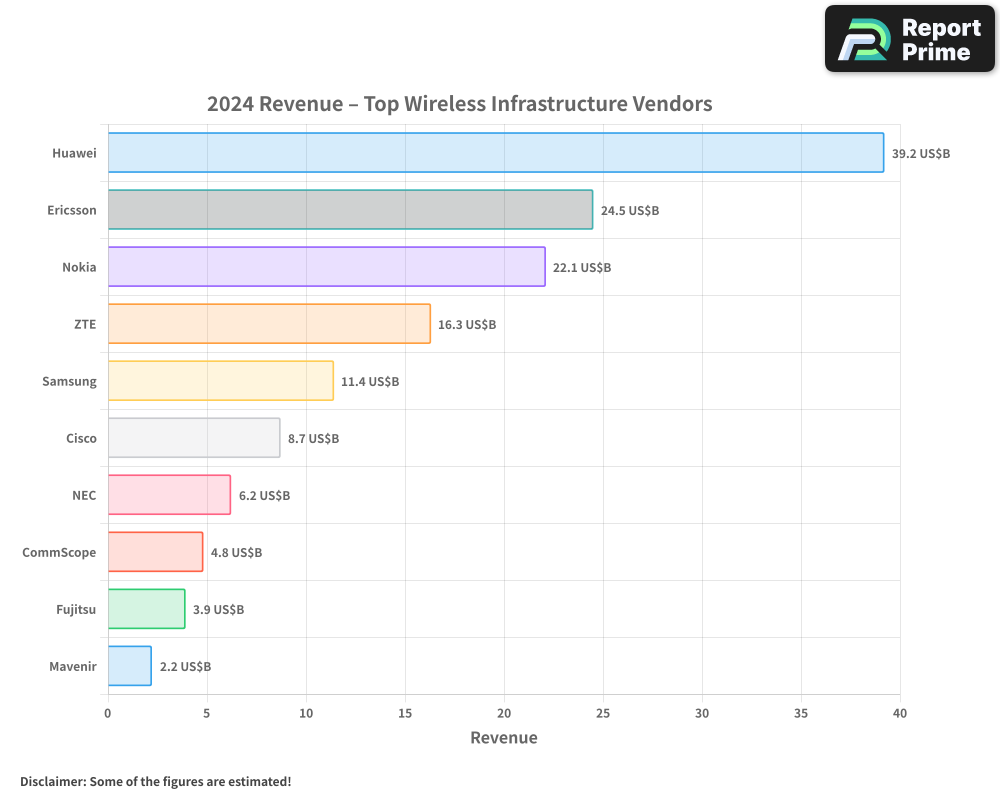This screenshot has height=800, width=1000.
Task: Select the CommScope axis label
Action: [60, 552]
